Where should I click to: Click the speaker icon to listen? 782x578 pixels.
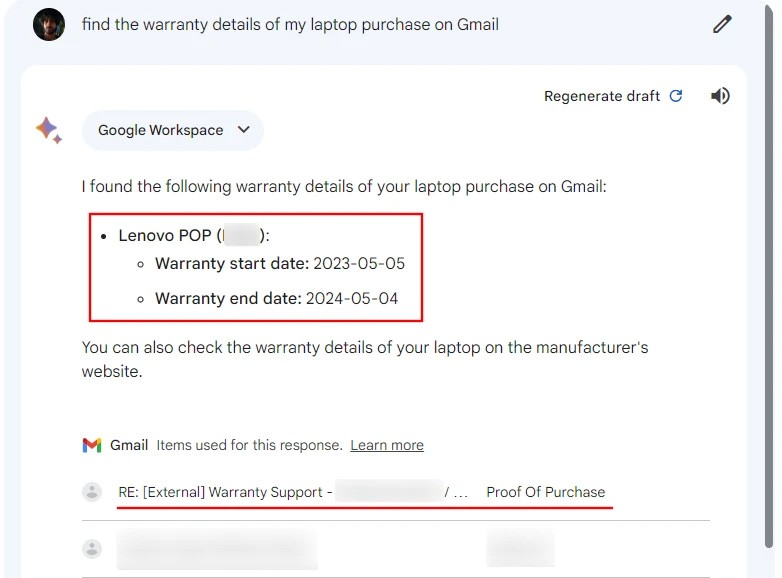click(x=720, y=96)
